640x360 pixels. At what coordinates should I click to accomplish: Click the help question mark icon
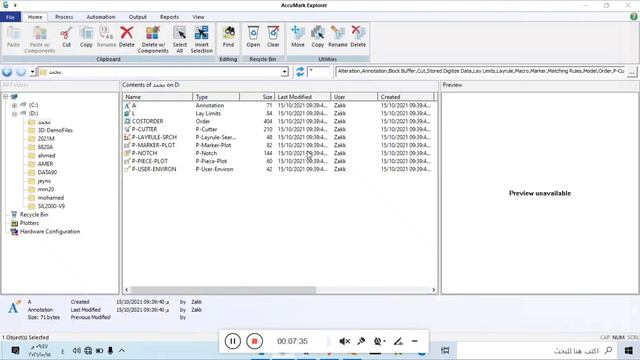pyautogui.click(x=633, y=17)
